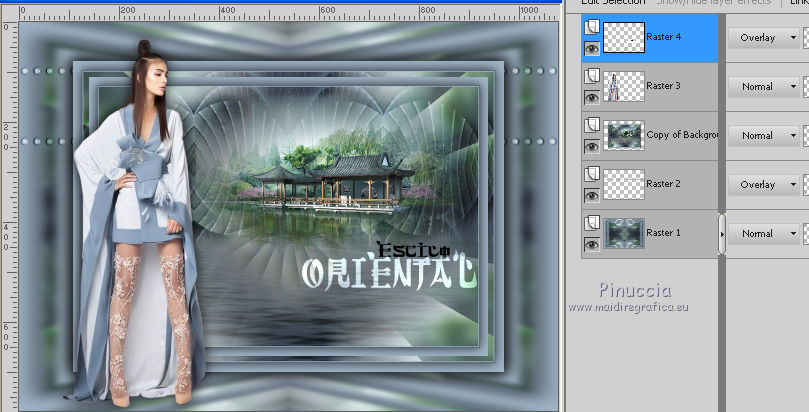Click the vertical ruler beside the canvas

[9, 217]
